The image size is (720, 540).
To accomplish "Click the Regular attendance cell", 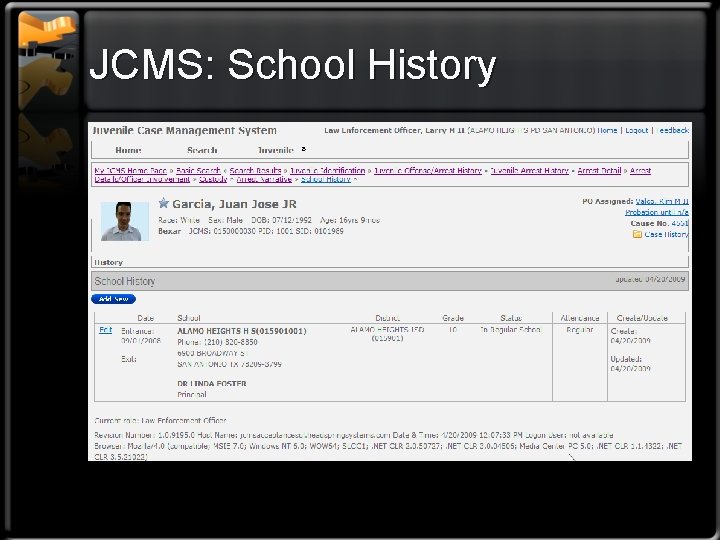I will tap(579, 330).
